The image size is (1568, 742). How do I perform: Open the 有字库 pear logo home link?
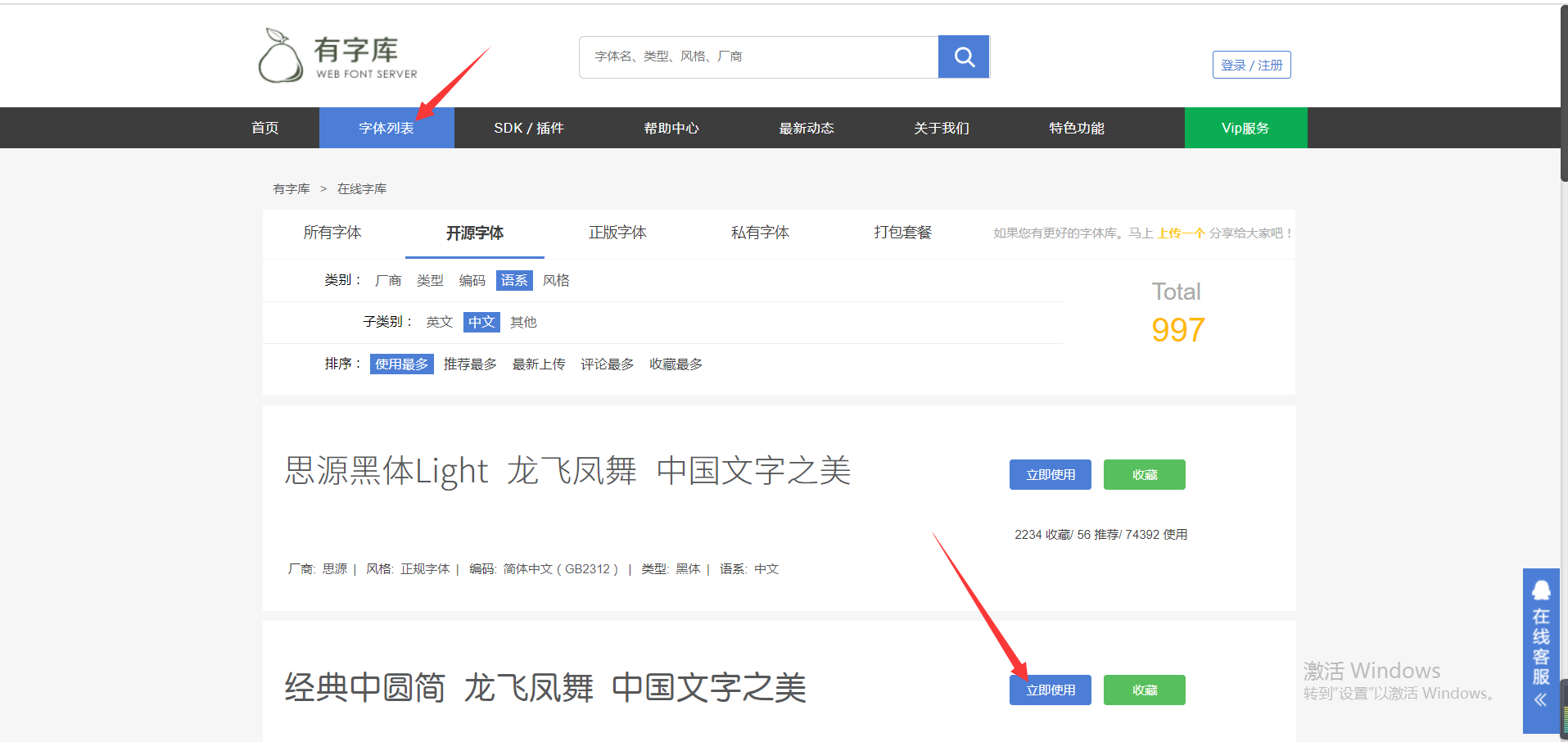click(x=338, y=56)
